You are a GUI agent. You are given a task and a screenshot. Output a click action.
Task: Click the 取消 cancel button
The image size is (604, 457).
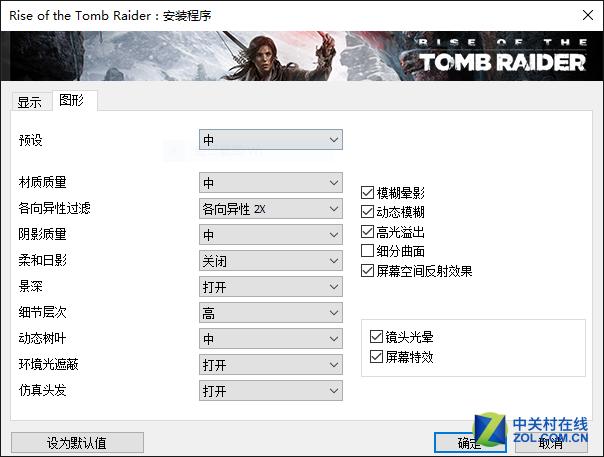pos(552,443)
